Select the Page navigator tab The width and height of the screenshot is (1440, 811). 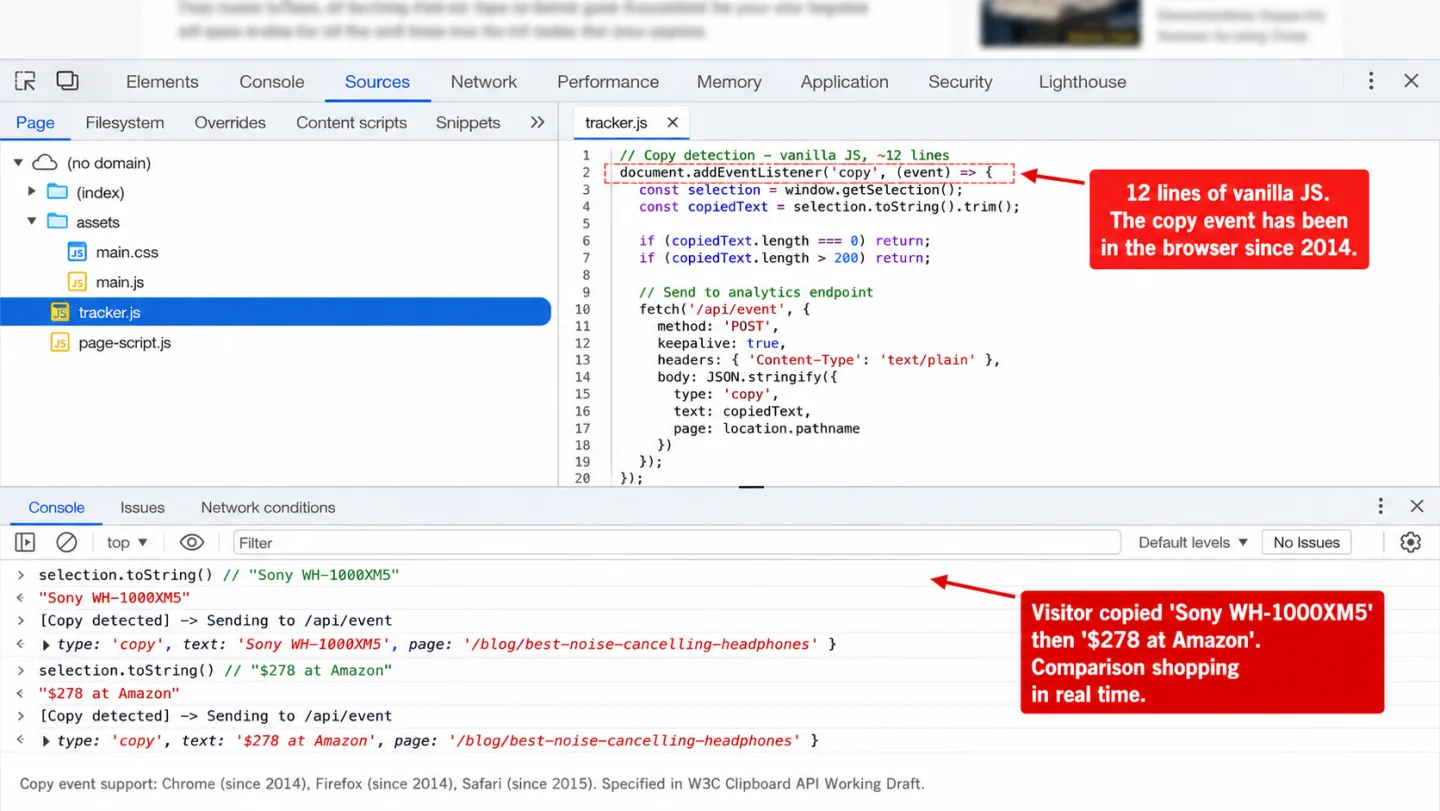point(35,123)
